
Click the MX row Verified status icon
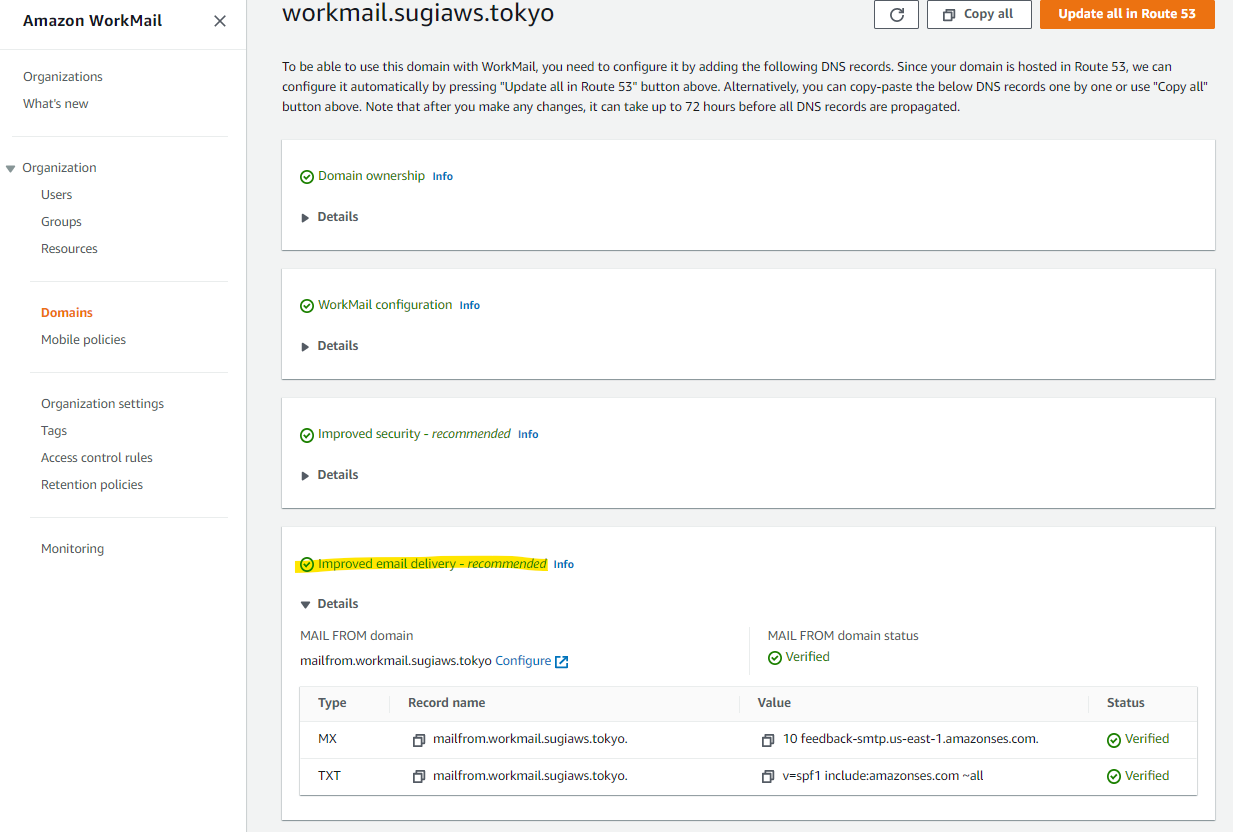(x=1114, y=740)
